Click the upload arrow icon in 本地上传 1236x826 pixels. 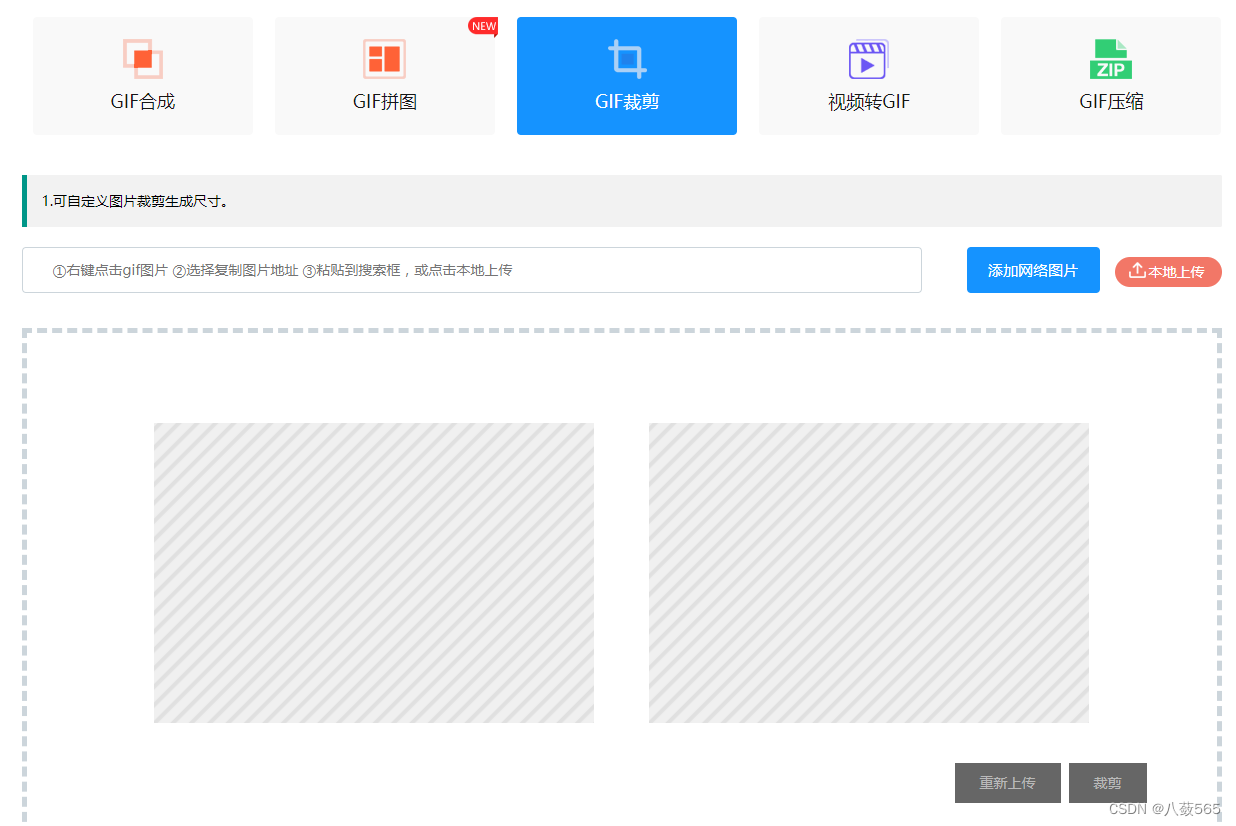pos(1137,271)
